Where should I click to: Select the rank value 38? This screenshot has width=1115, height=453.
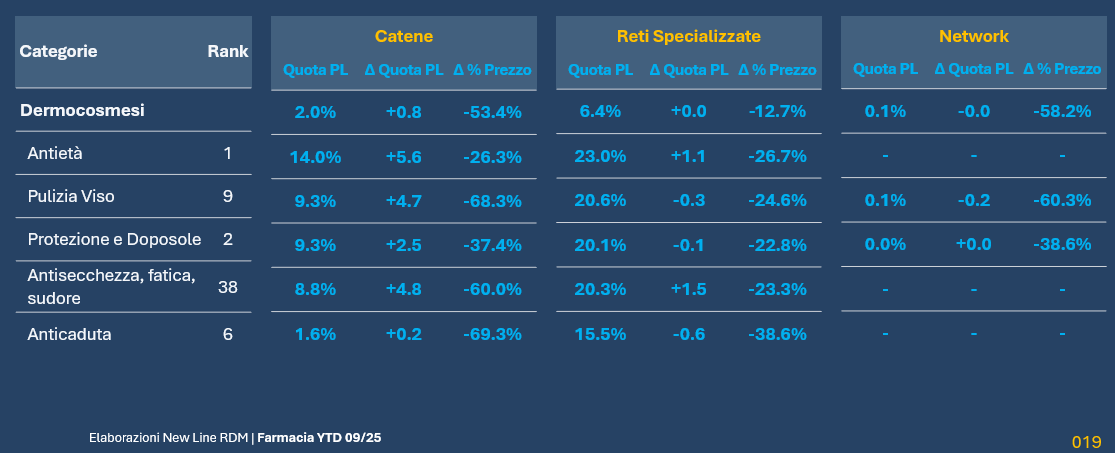pos(228,287)
